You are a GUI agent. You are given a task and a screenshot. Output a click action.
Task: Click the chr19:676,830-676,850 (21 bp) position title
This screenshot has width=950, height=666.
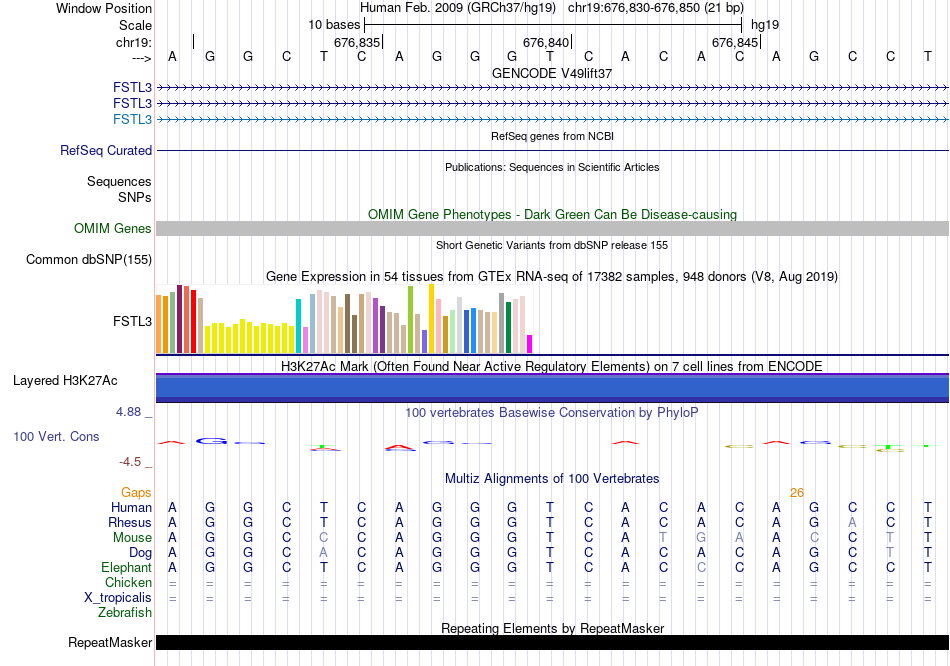tap(656, 8)
